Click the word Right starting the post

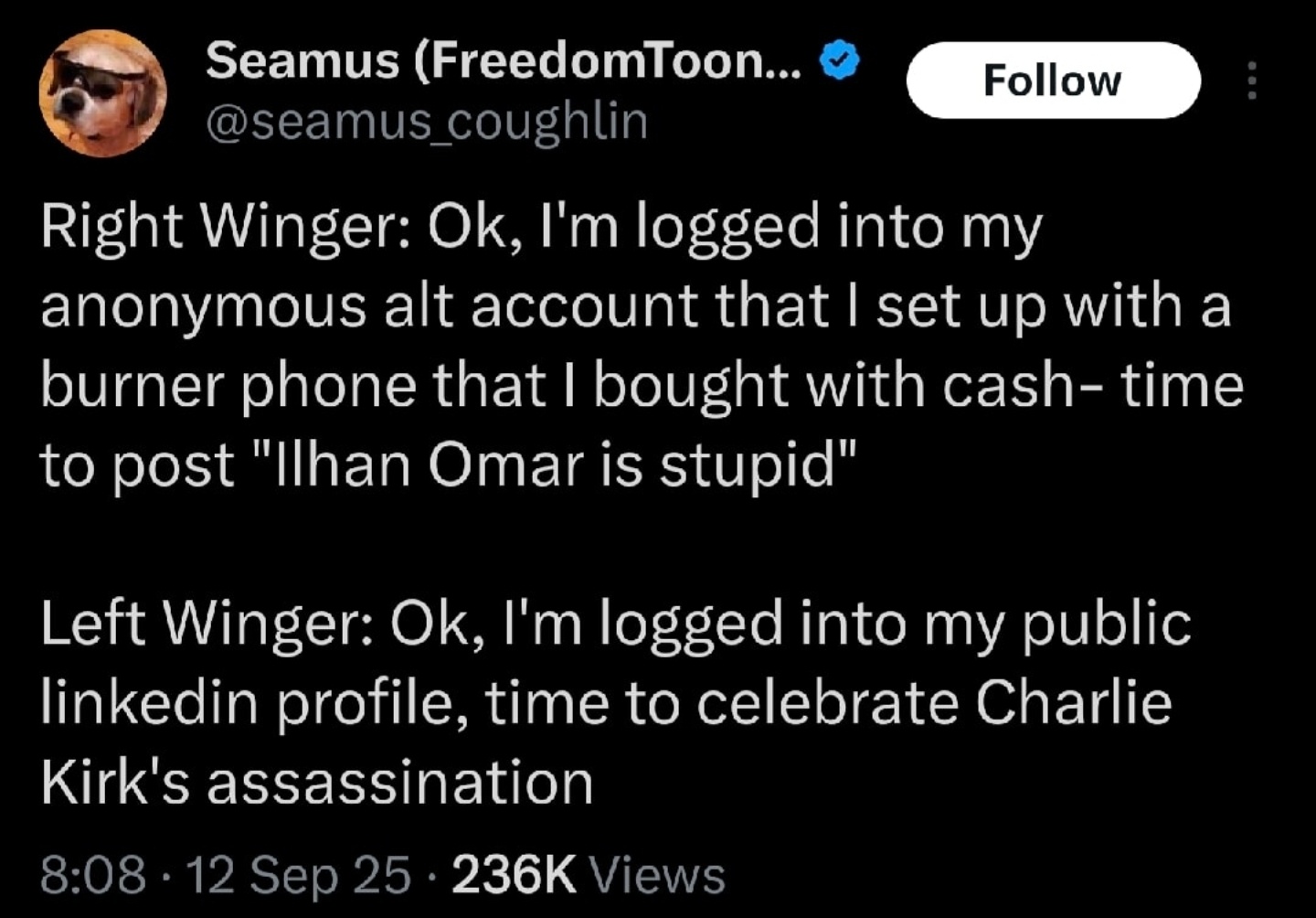coord(111,228)
